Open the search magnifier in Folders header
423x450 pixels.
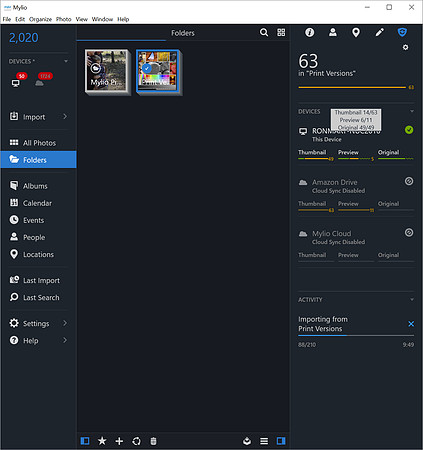click(x=264, y=32)
